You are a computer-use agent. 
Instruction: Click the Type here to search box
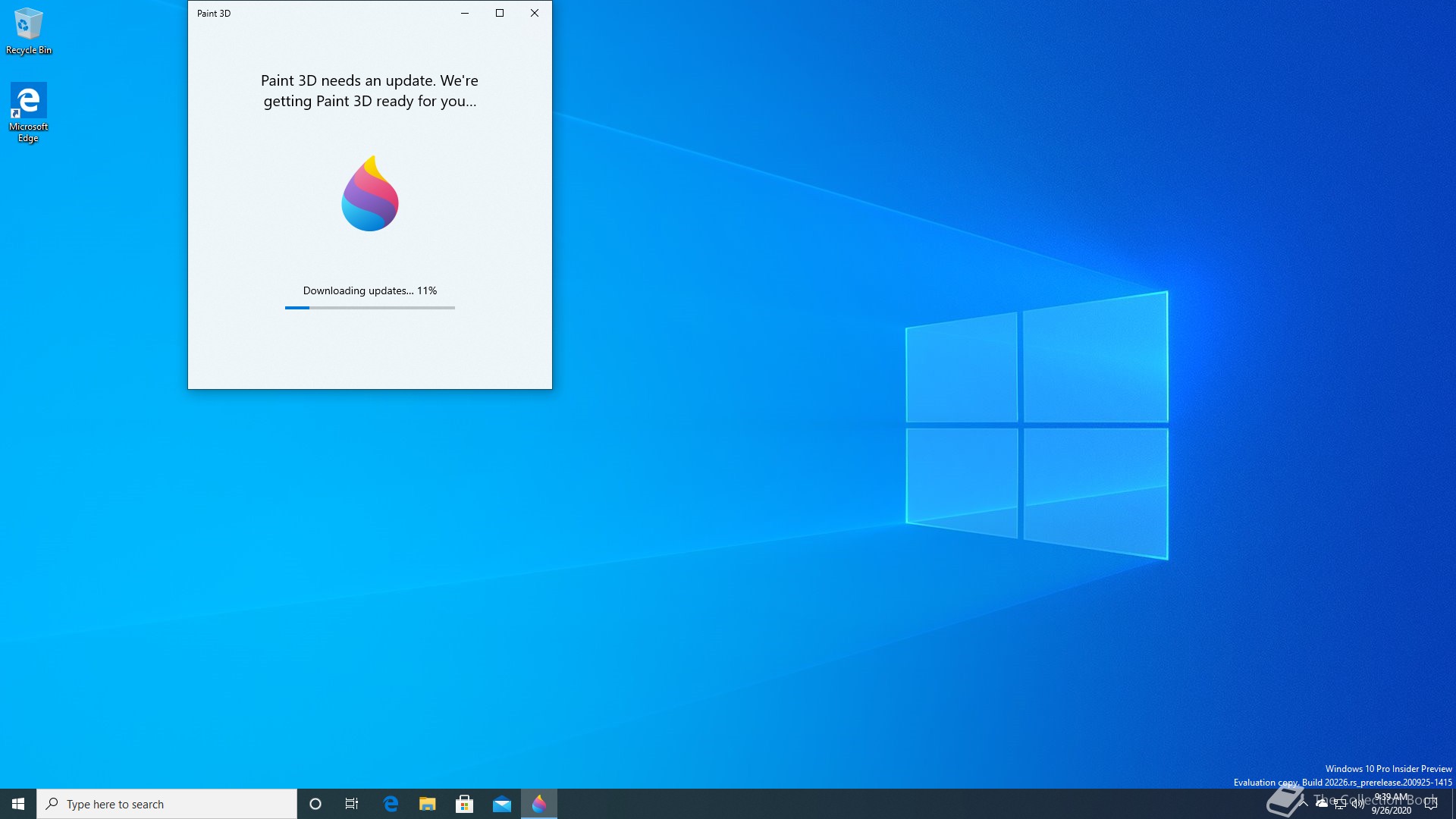pyautogui.click(x=167, y=804)
